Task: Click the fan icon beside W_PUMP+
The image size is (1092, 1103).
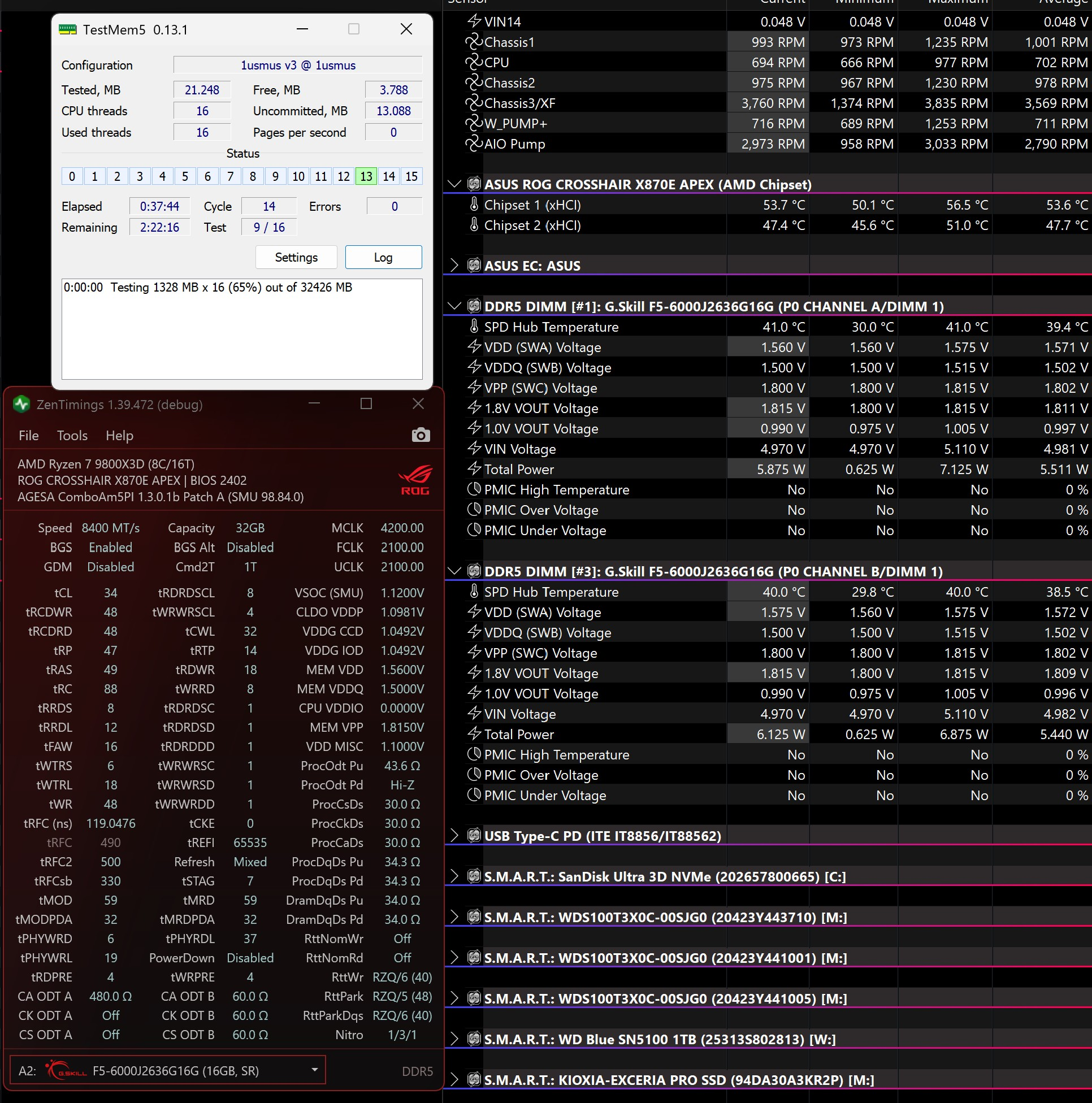Action: 474,123
